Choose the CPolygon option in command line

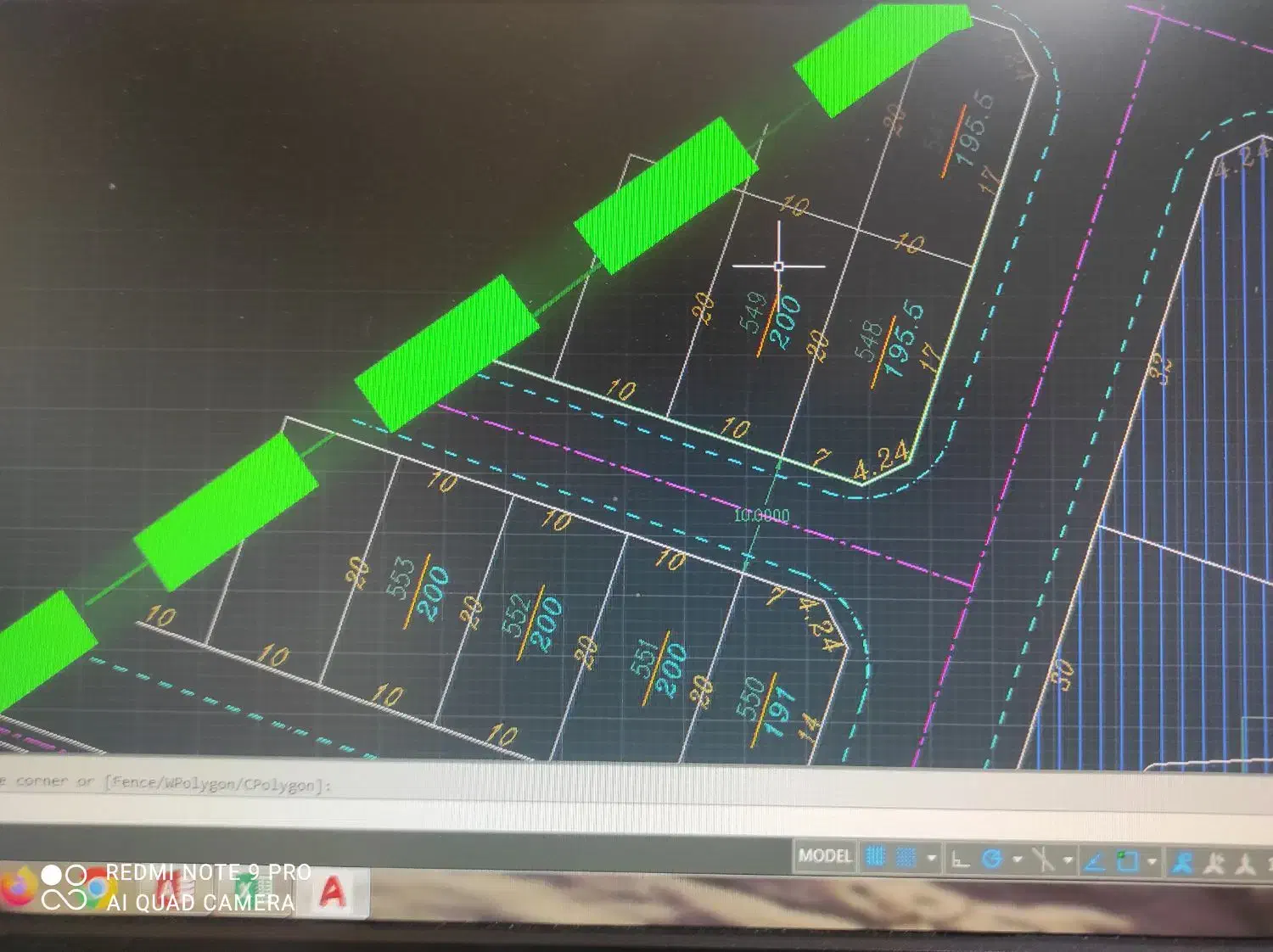[280, 785]
